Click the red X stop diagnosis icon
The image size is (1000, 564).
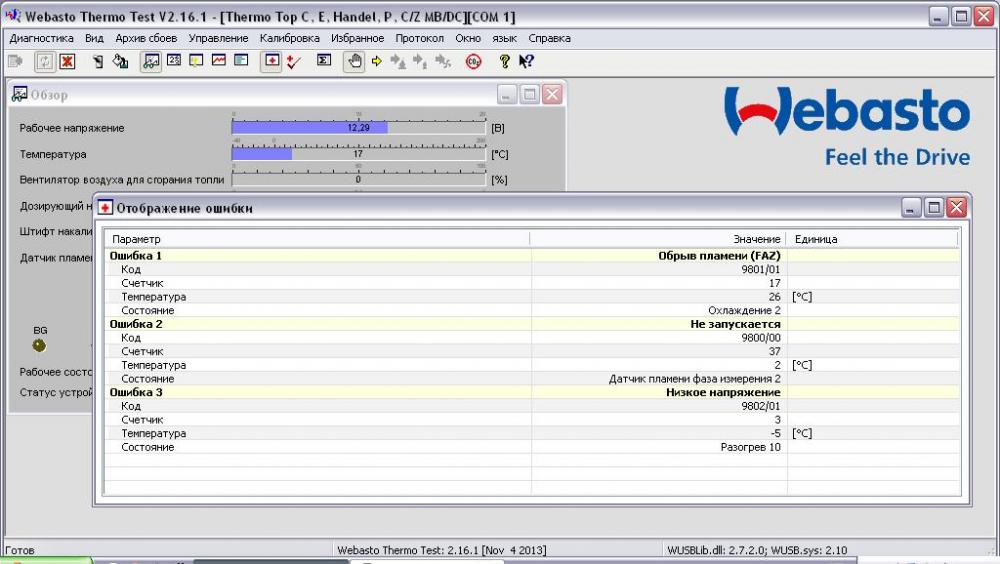[x=67, y=61]
